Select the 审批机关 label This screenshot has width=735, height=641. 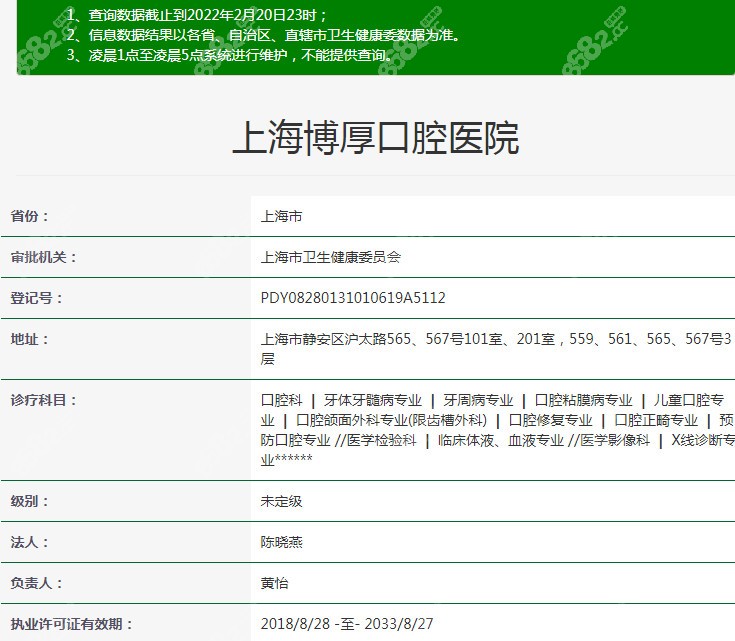(x=44, y=257)
